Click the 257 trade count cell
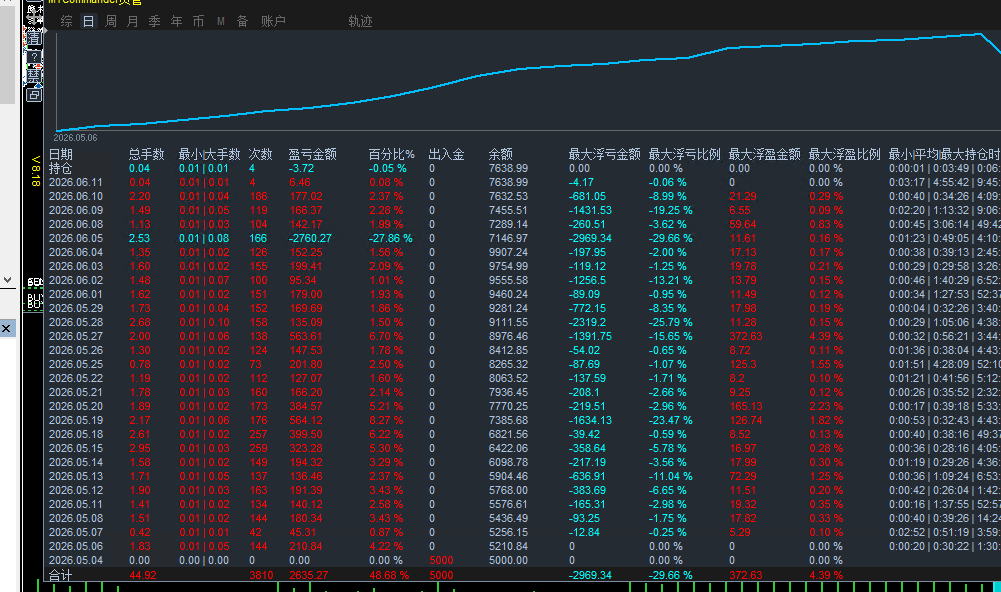Screen dimensions: 1001x592 coord(259,434)
